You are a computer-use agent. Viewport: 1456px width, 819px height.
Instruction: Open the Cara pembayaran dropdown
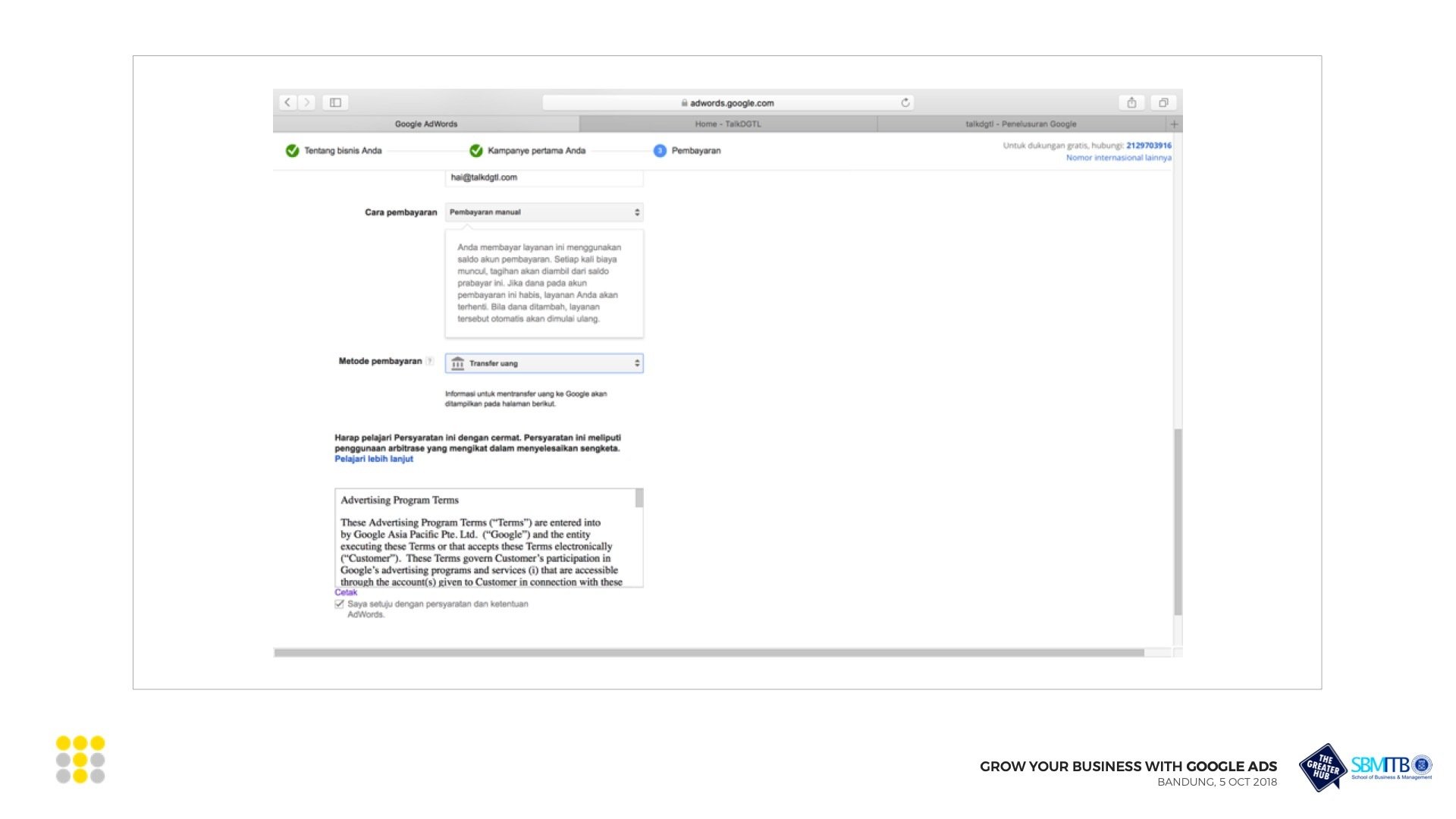[544, 212]
